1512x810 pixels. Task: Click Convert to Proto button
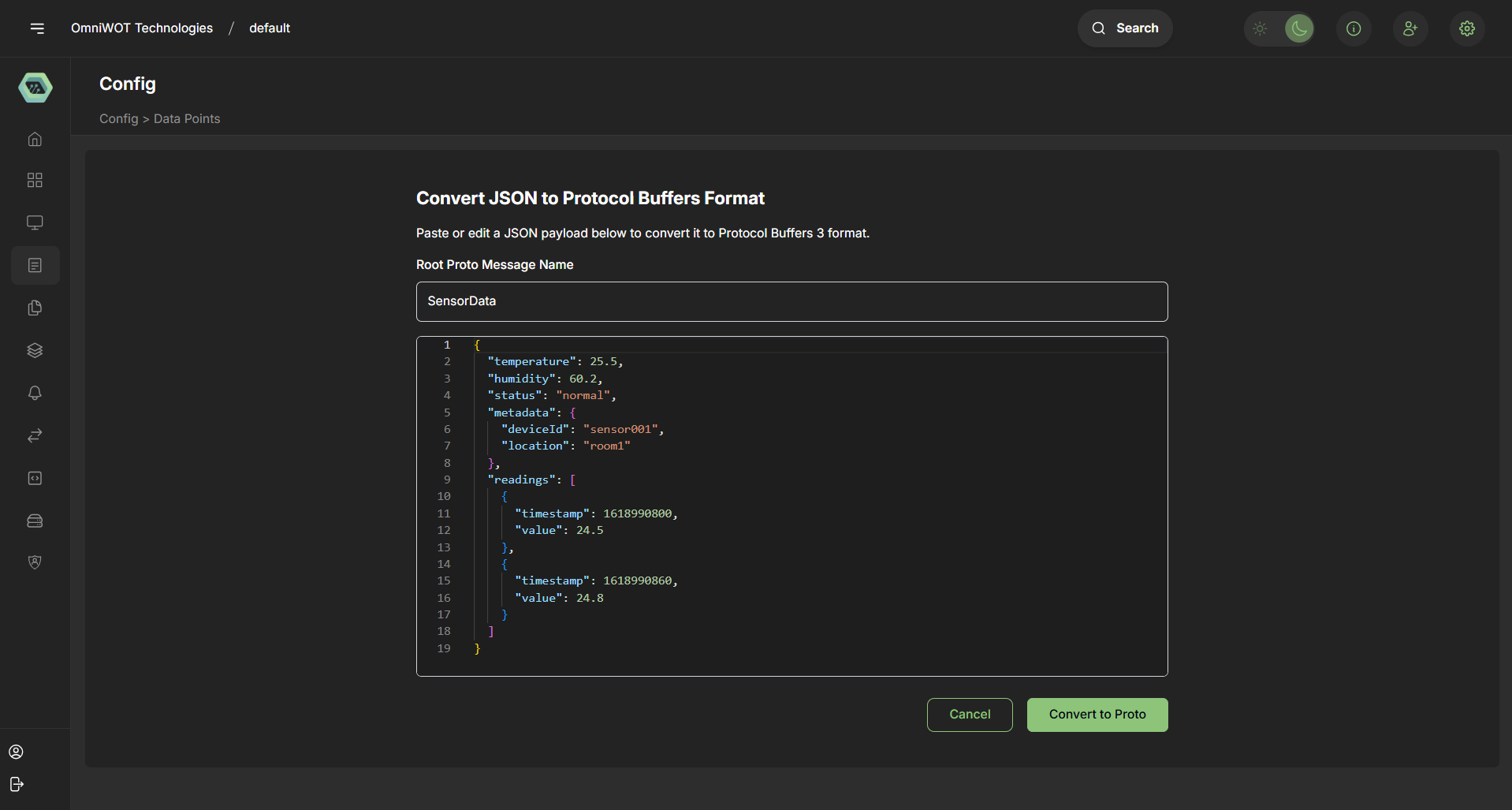(1097, 715)
